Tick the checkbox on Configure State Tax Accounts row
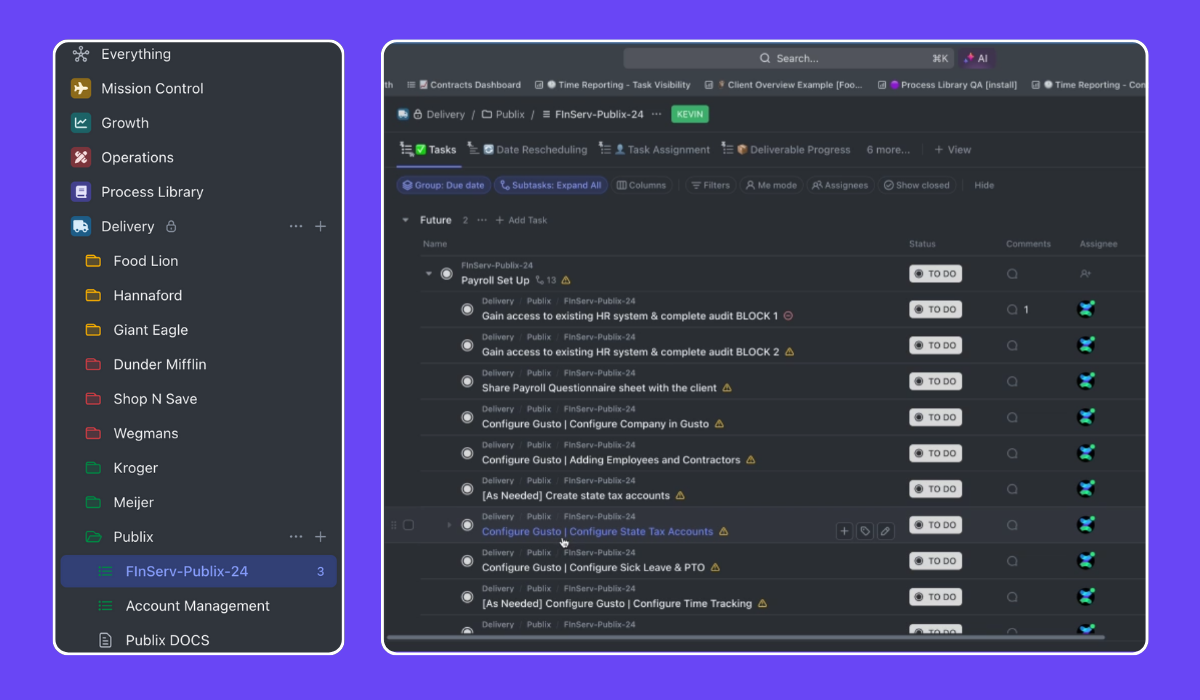This screenshot has width=1200, height=700. [408, 525]
